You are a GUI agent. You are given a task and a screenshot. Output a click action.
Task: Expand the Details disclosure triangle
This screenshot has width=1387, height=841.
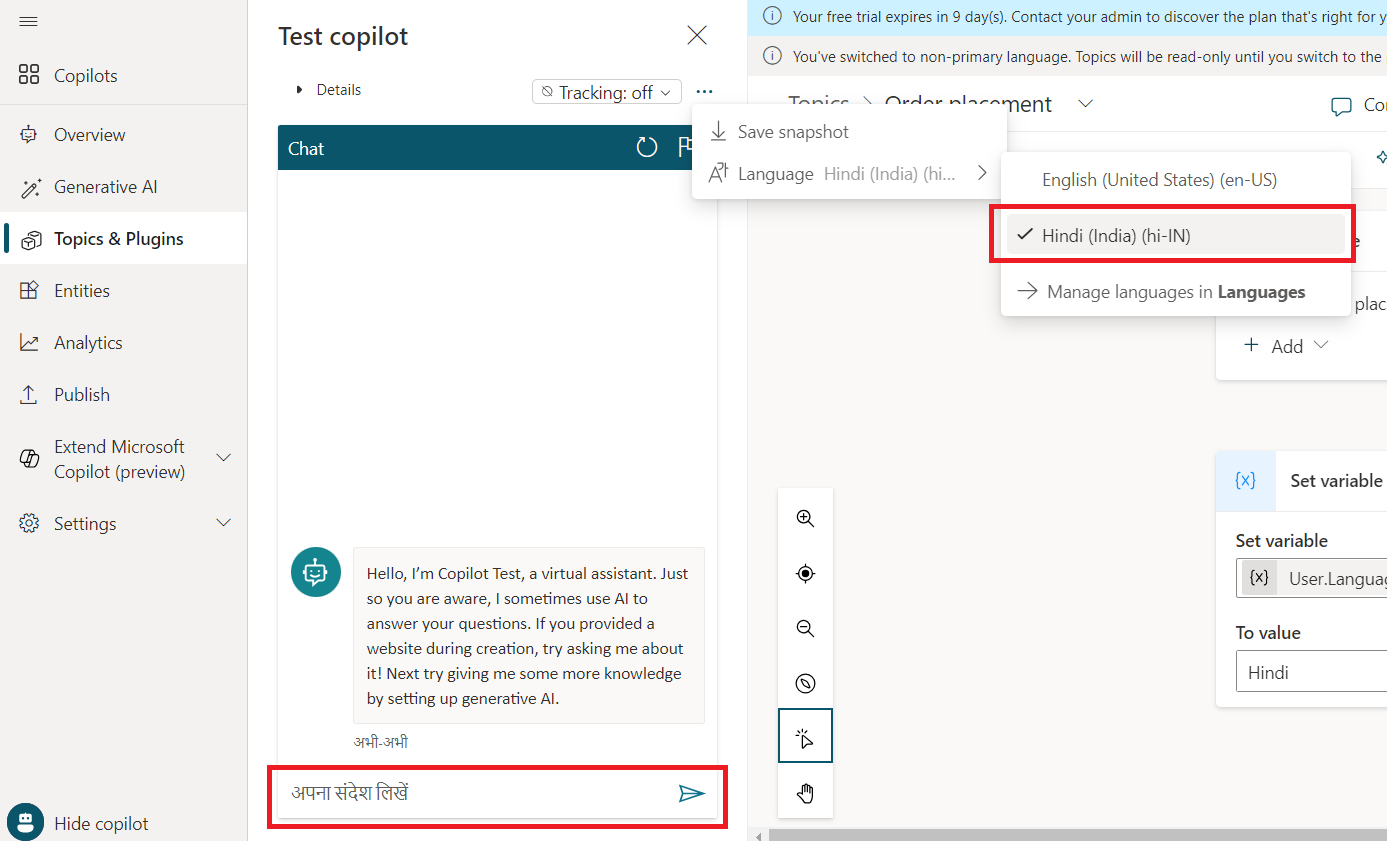coord(299,90)
